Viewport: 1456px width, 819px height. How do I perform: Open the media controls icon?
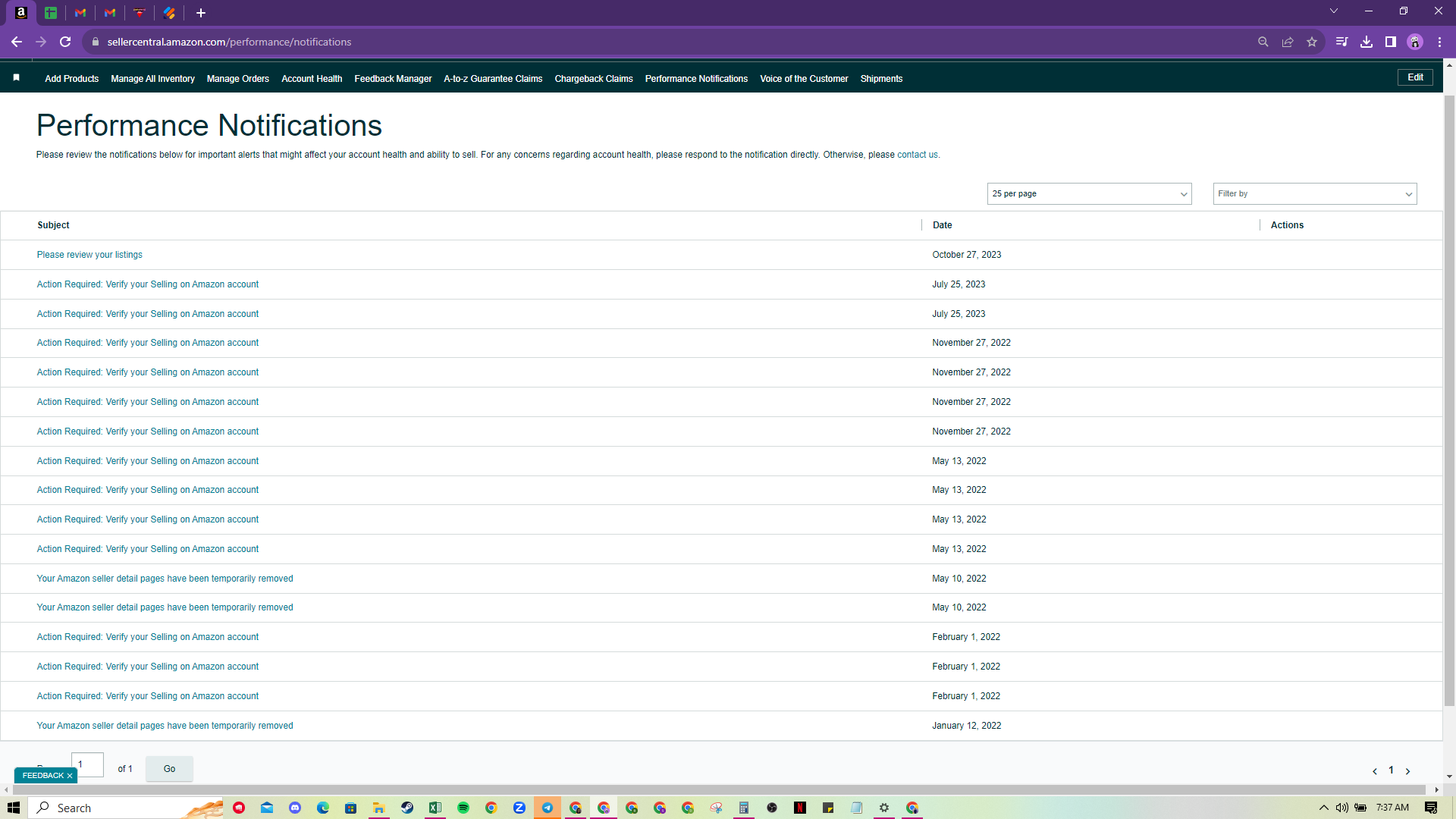1342,42
